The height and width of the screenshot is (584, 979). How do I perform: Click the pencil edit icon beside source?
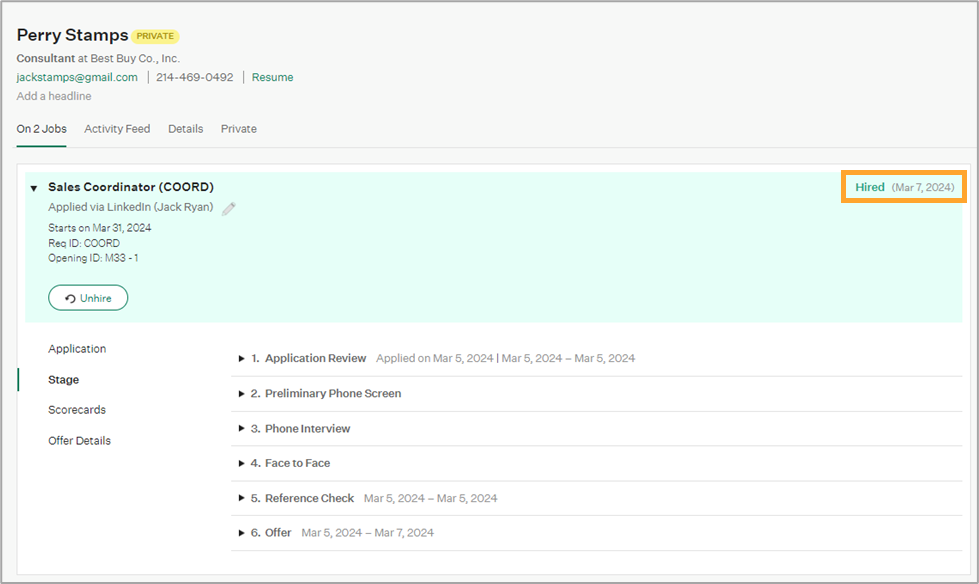229,208
